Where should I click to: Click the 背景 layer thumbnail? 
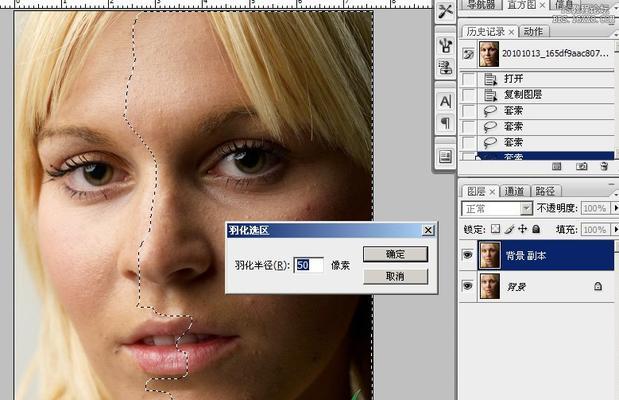tap(490, 286)
